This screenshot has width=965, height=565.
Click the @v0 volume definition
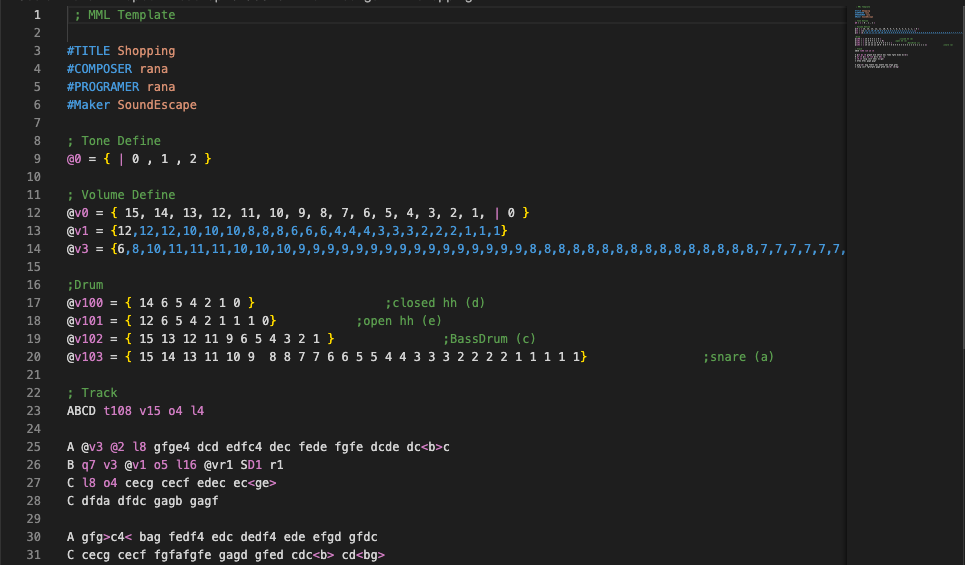tap(78, 213)
